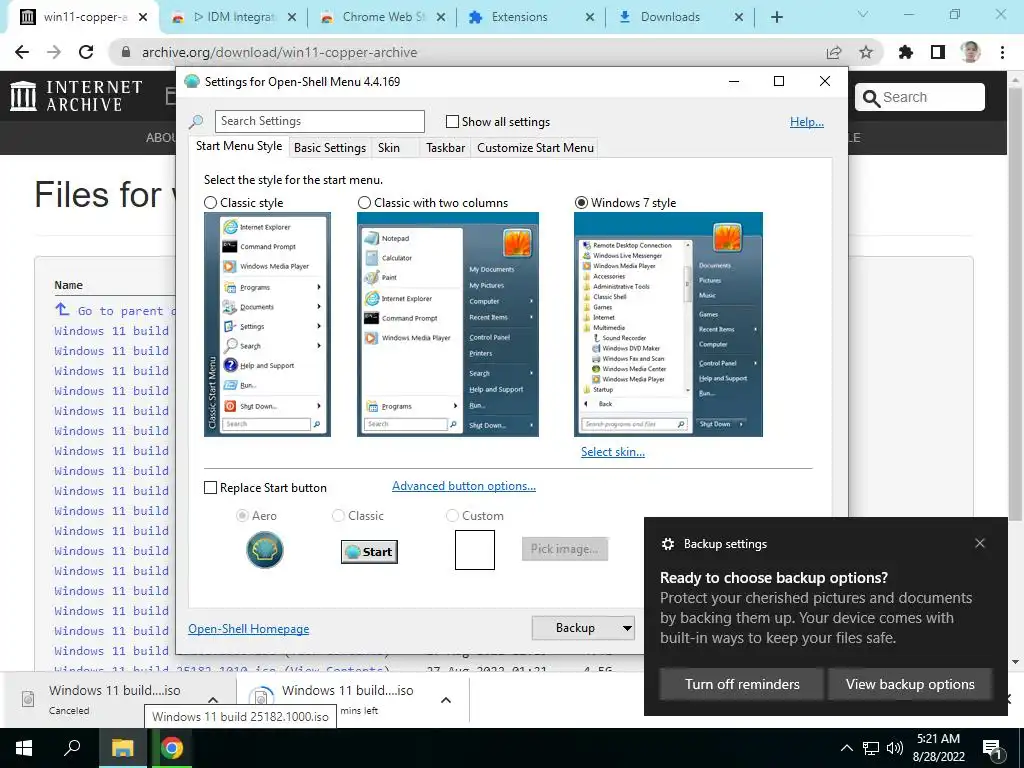
Task: Open Chrome profile avatar
Action: coord(970,52)
